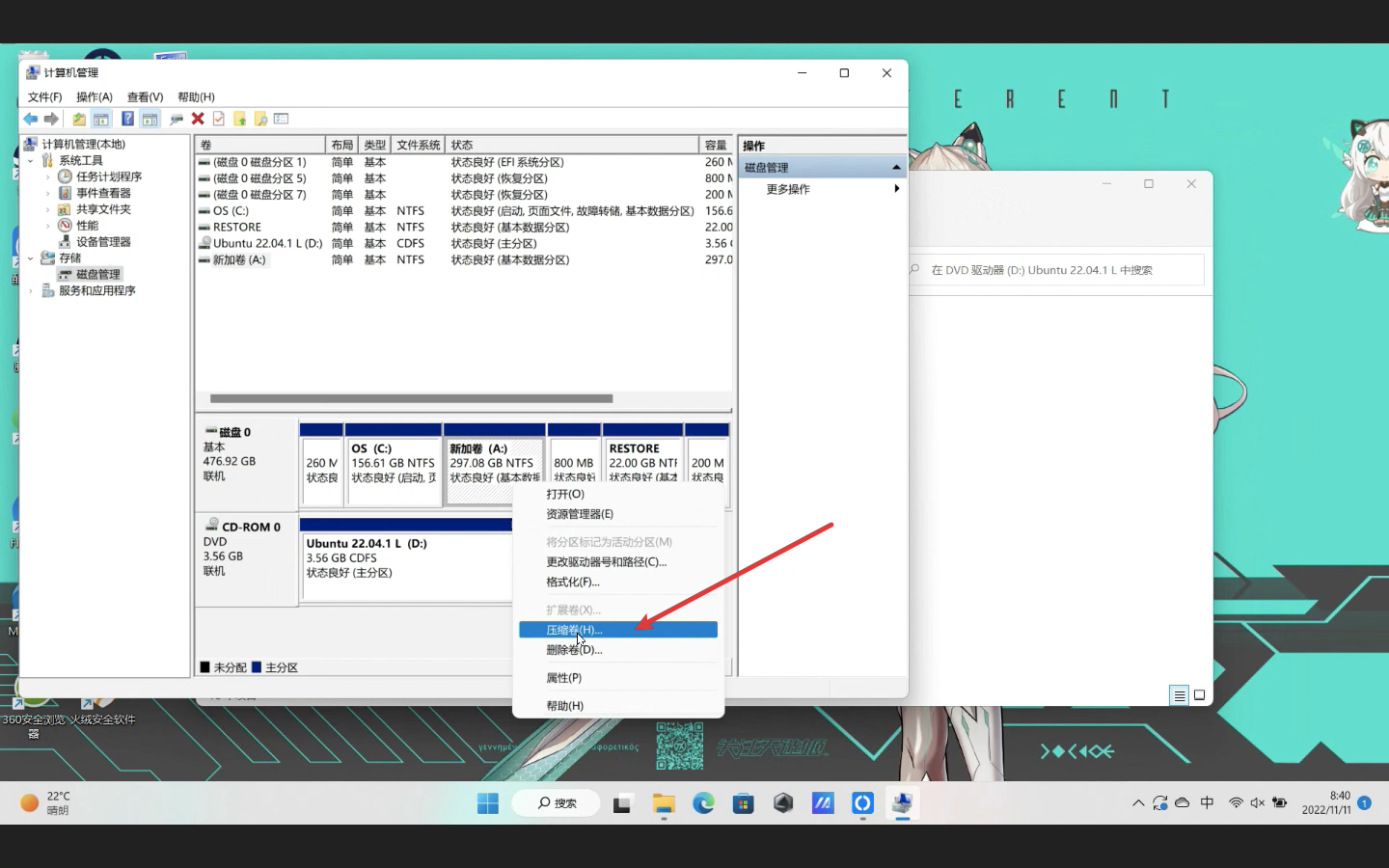Image resolution: width=1389 pixels, height=868 pixels.
Task: Click 帮助(H) at context menu bottom
Action: tap(618, 706)
